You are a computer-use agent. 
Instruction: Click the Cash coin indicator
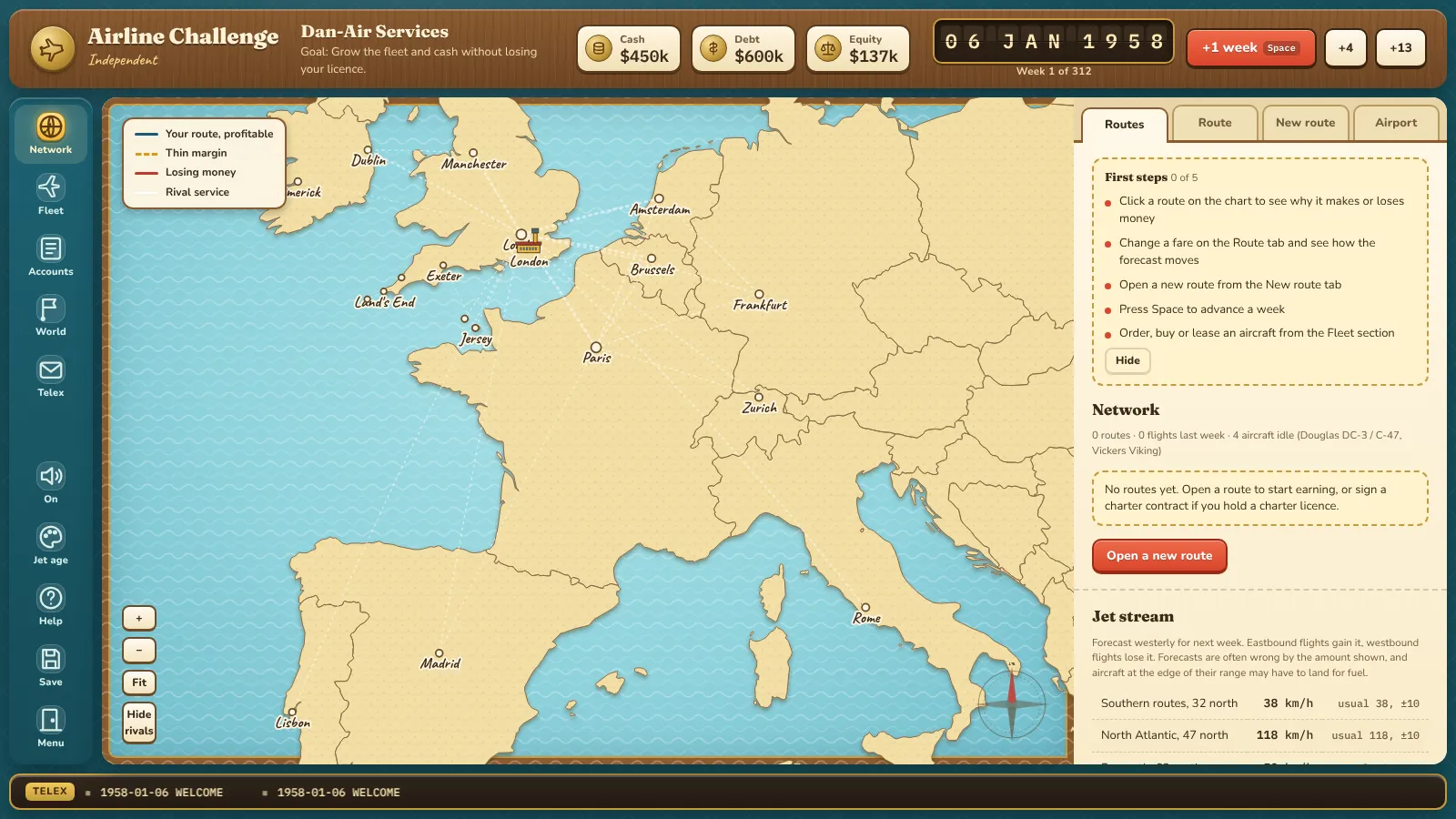(x=629, y=48)
